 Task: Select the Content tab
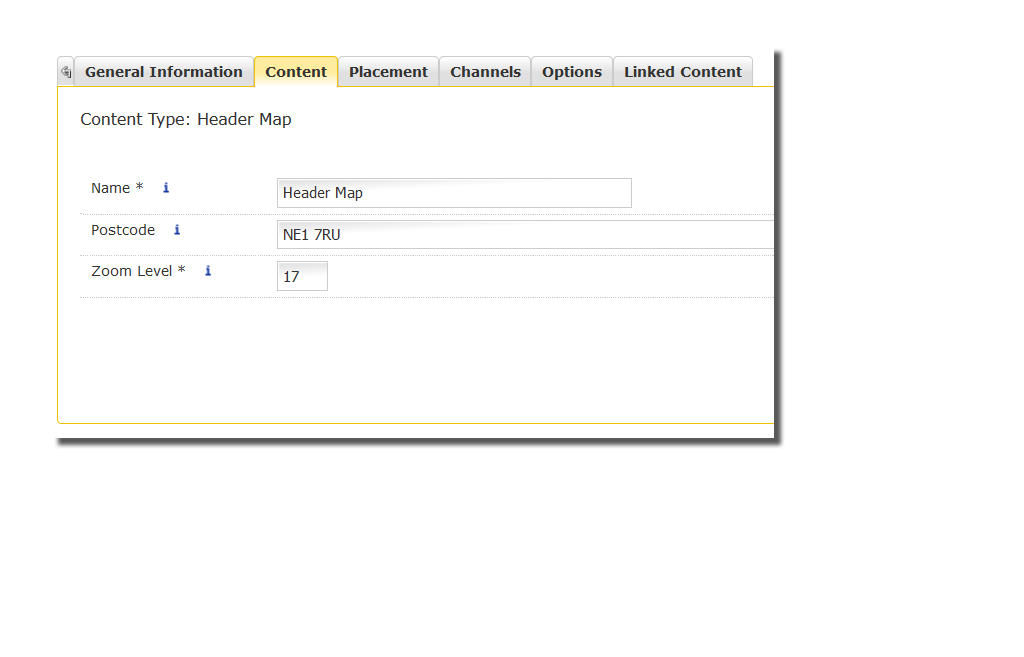(296, 72)
